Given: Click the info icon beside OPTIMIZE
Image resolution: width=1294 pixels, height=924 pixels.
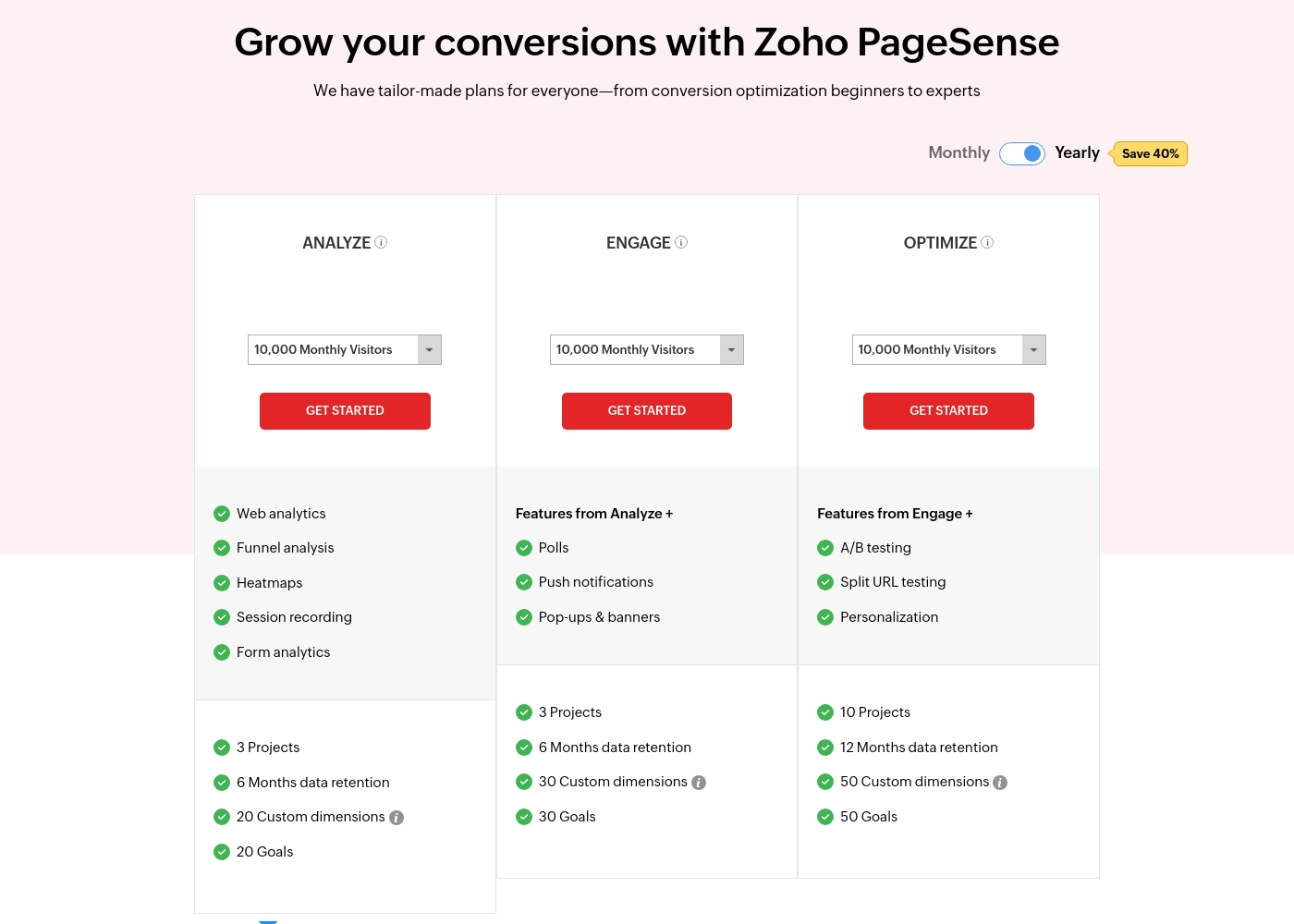Looking at the screenshot, I should 987,242.
